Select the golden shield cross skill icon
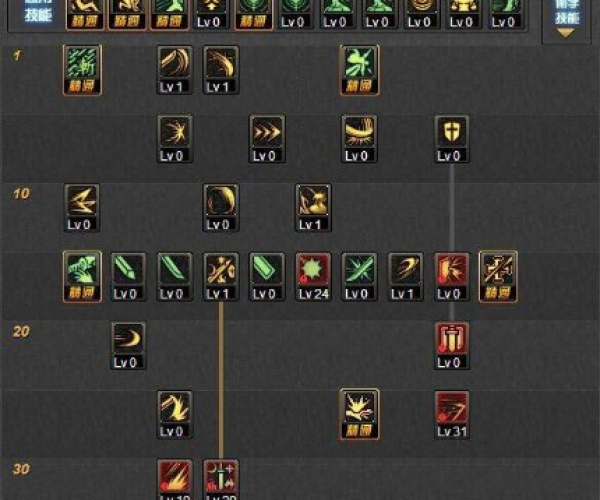The width and height of the screenshot is (600, 500). pyautogui.click(x=452, y=139)
